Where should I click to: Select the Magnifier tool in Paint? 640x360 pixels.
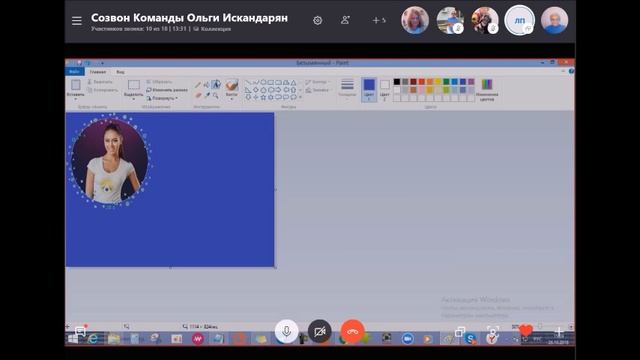[x=216, y=95]
